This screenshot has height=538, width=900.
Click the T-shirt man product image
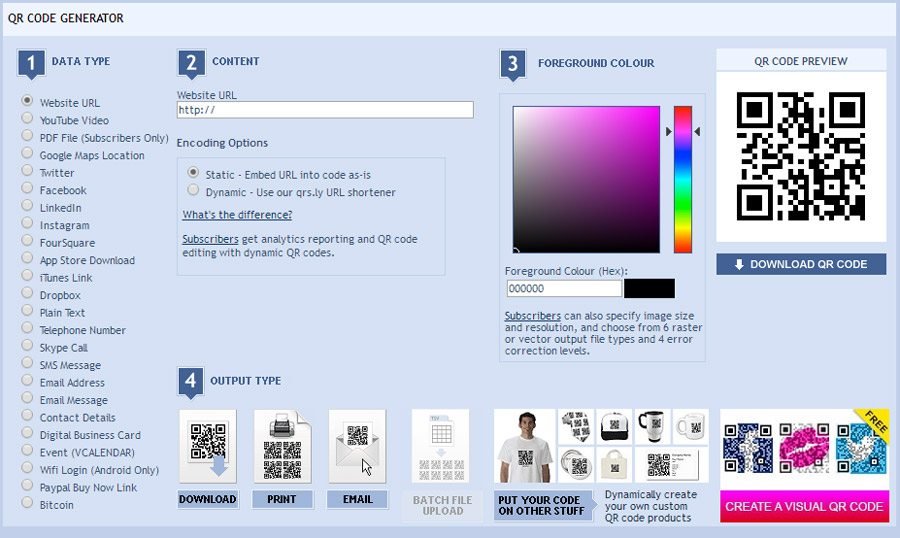[525, 446]
